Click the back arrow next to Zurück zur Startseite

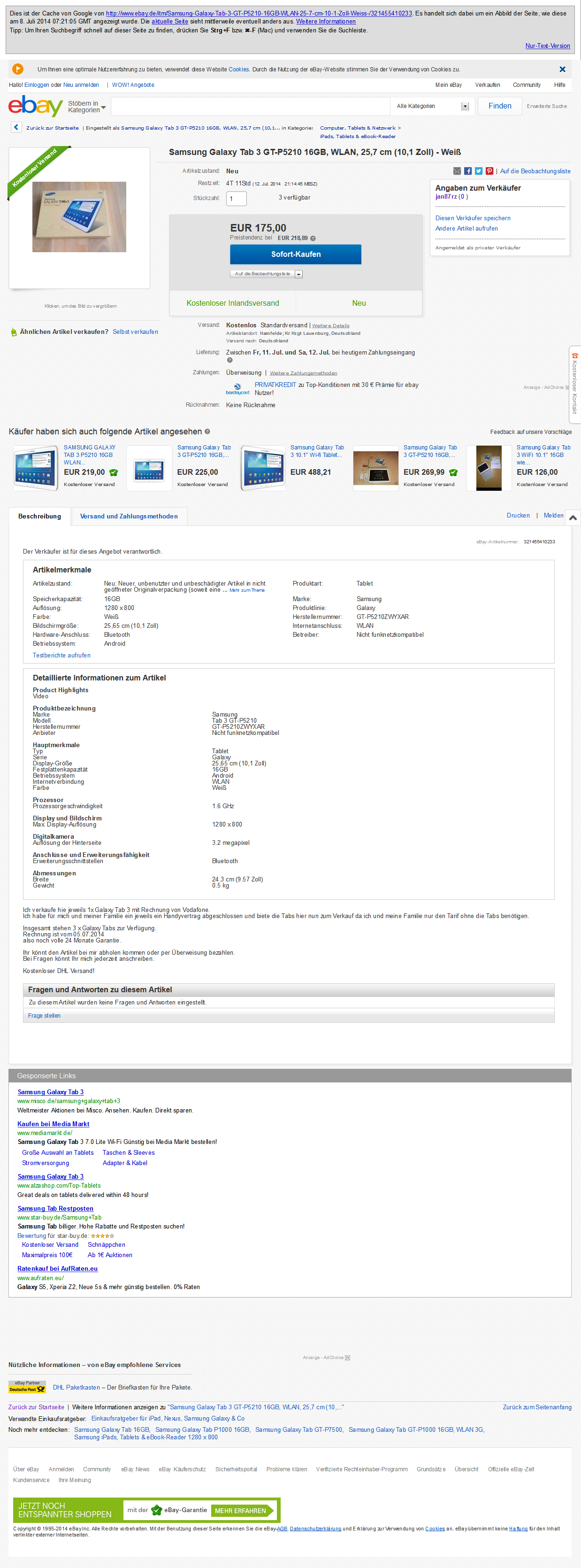16,127
